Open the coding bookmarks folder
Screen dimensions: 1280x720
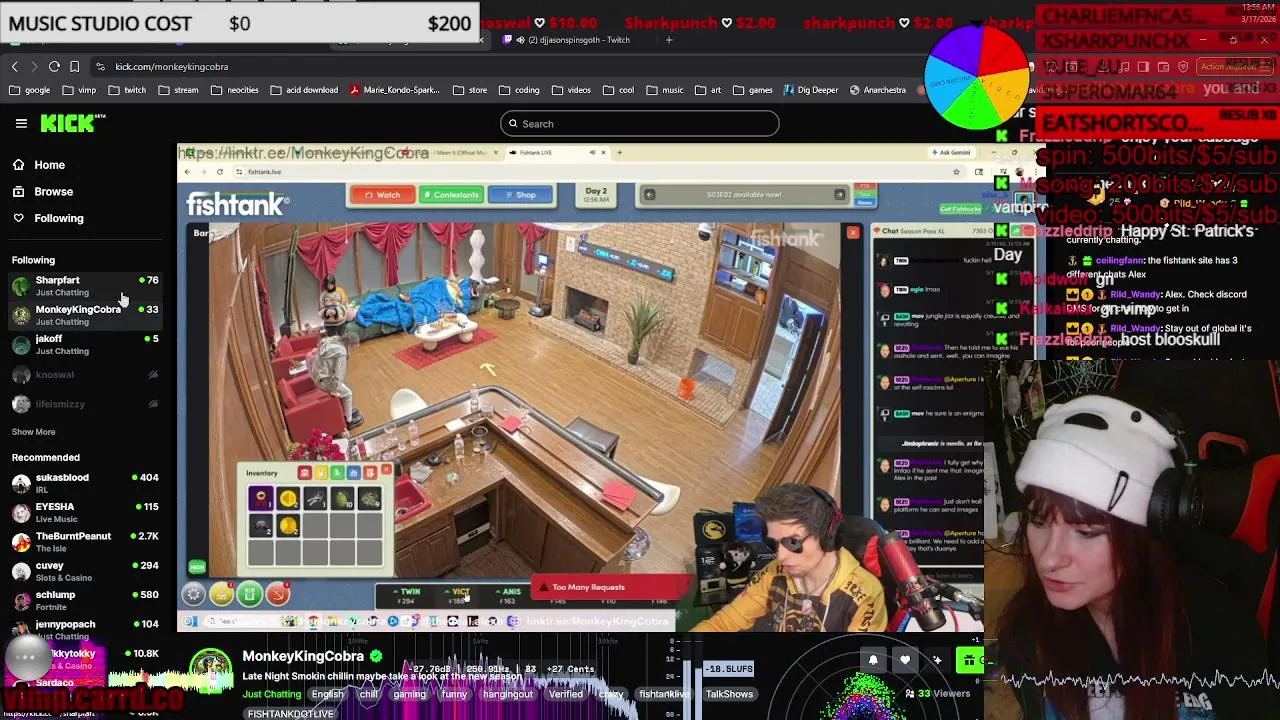point(519,90)
